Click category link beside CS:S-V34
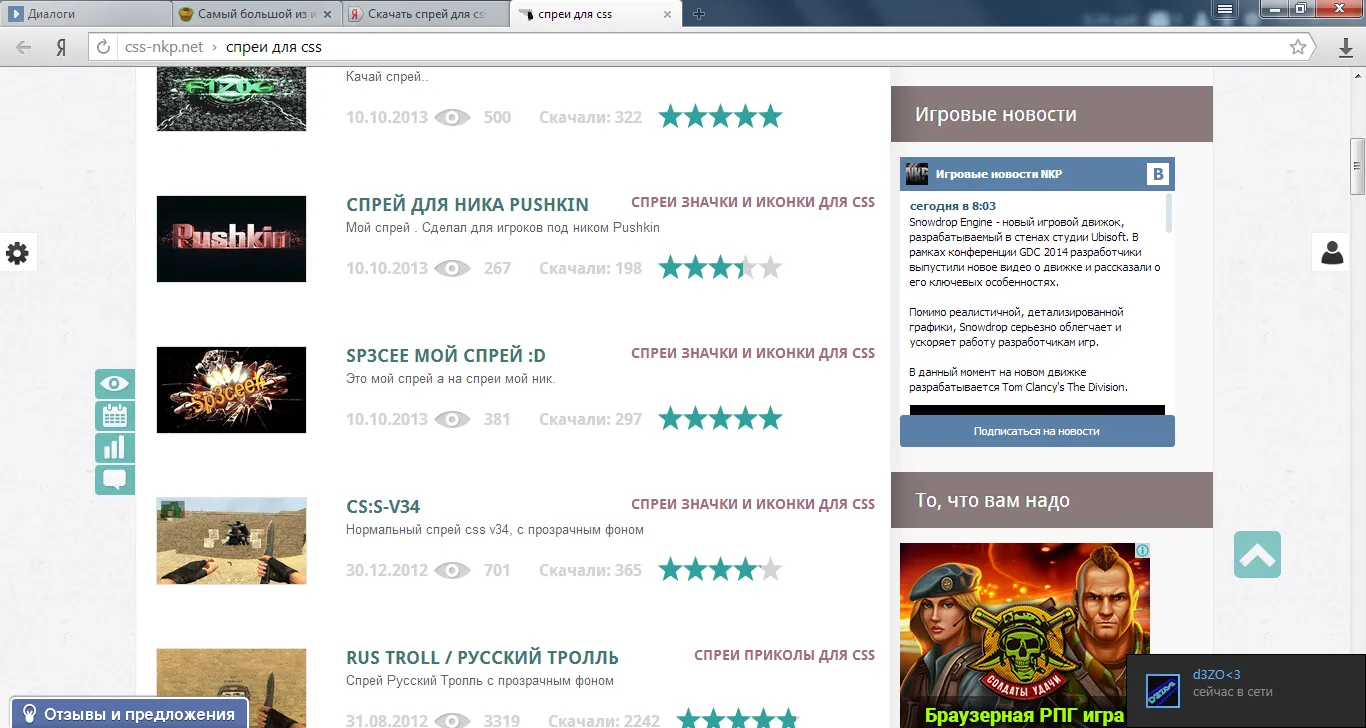Viewport: 1366px width, 728px height. click(753, 504)
